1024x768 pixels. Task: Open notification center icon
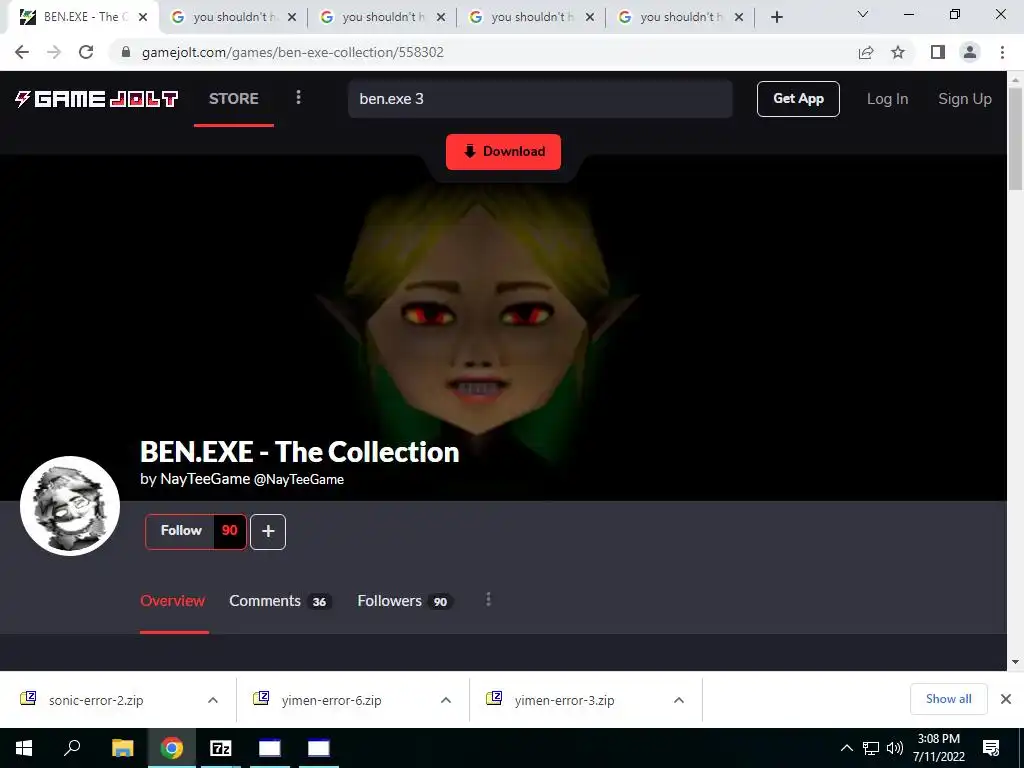coord(991,748)
